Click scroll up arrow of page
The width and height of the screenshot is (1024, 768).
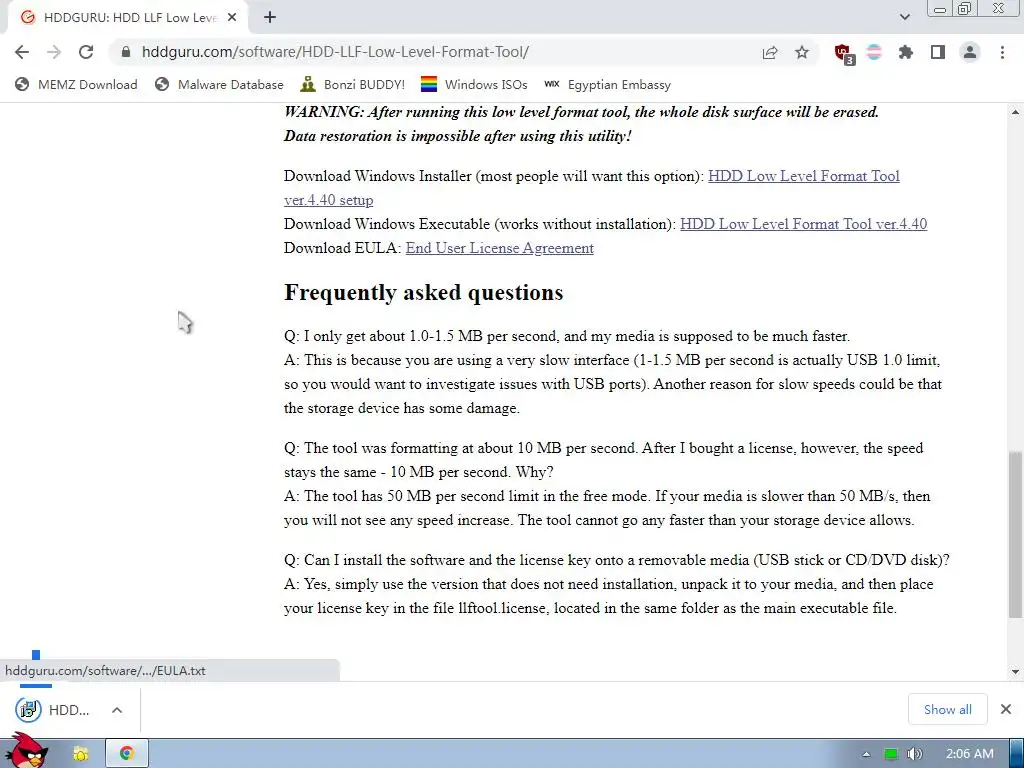pyautogui.click(x=1015, y=112)
